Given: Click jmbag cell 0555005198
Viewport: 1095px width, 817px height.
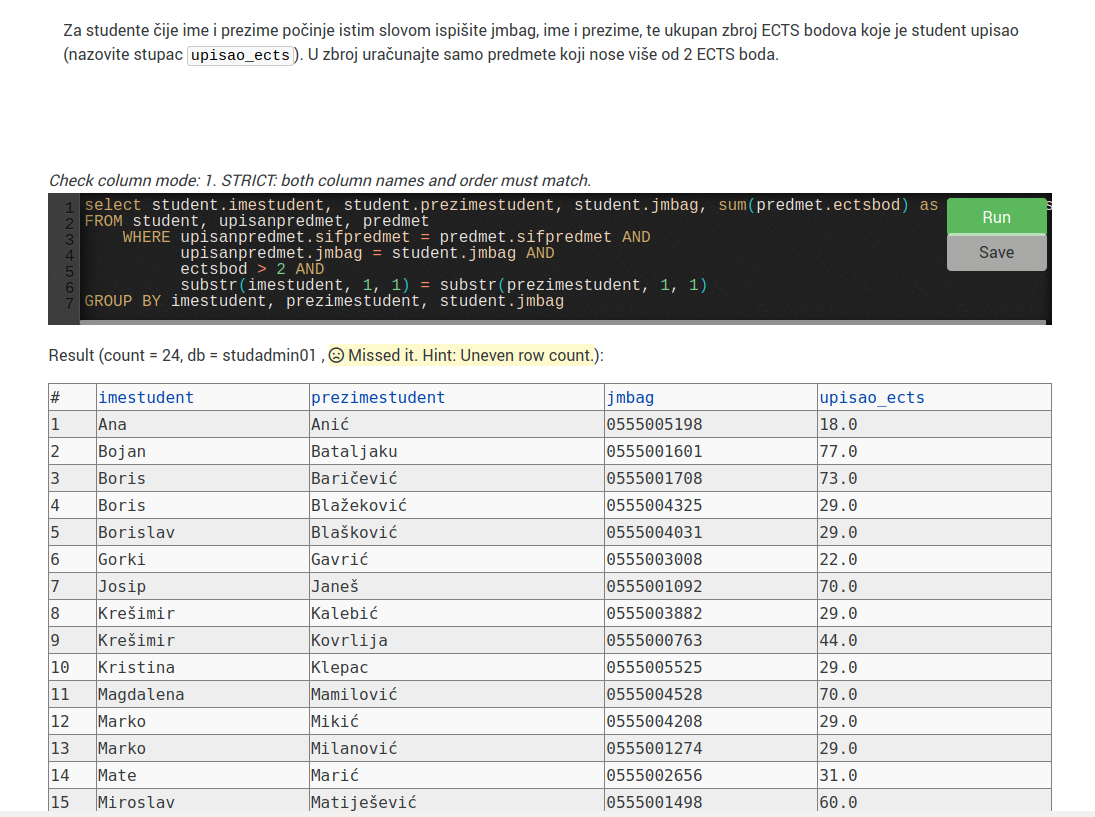Looking at the screenshot, I should click(x=711, y=425).
